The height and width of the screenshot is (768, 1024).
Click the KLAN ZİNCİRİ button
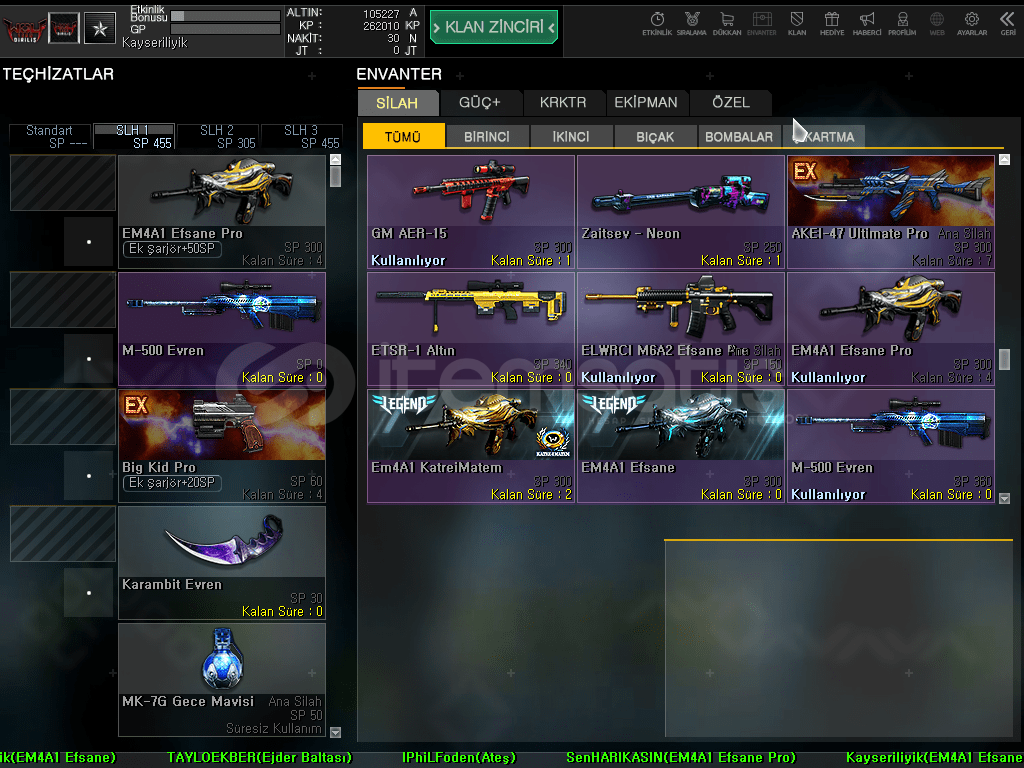(x=493, y=27)
